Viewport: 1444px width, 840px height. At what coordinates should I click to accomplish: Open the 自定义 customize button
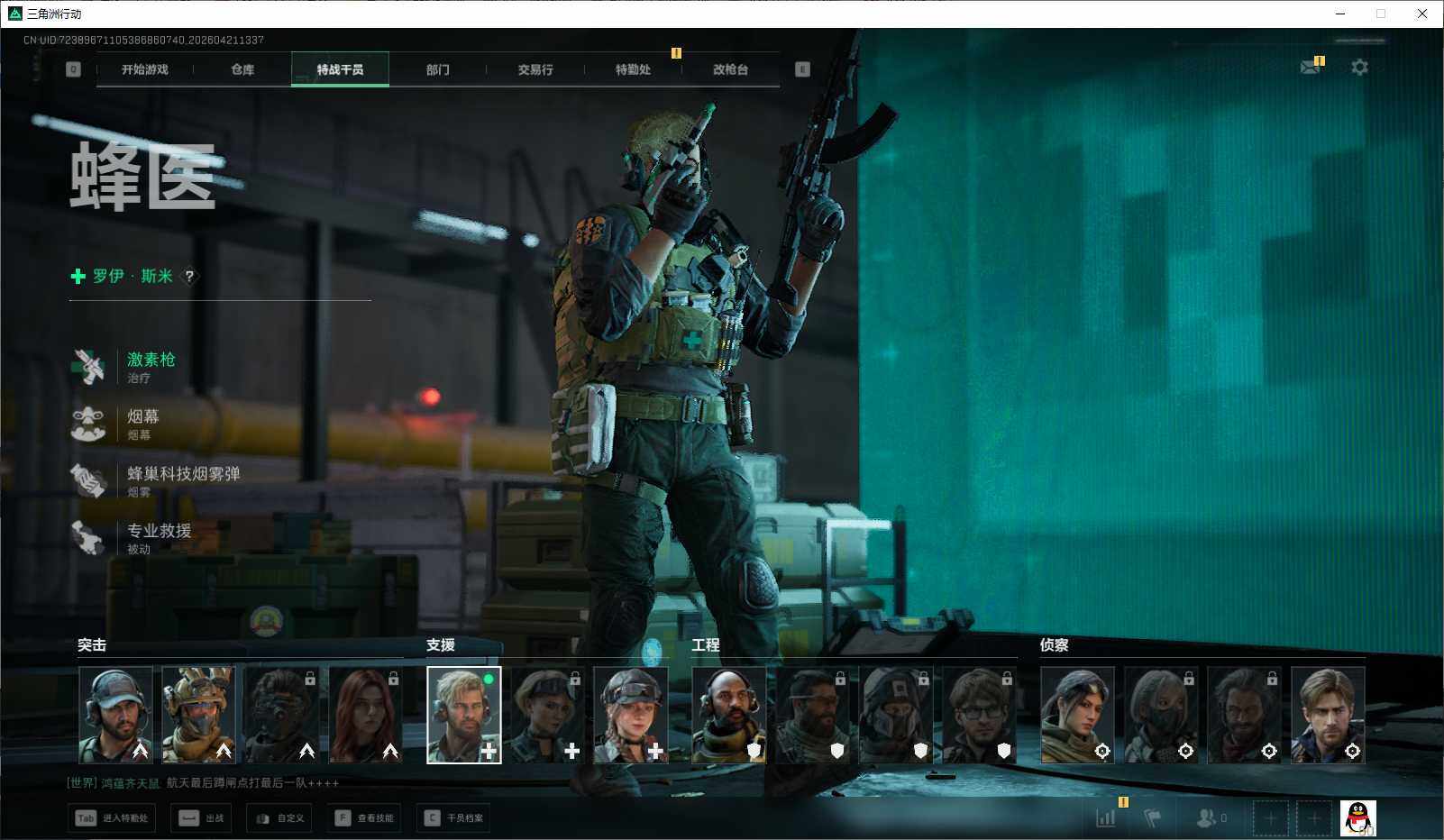(279, 818)
